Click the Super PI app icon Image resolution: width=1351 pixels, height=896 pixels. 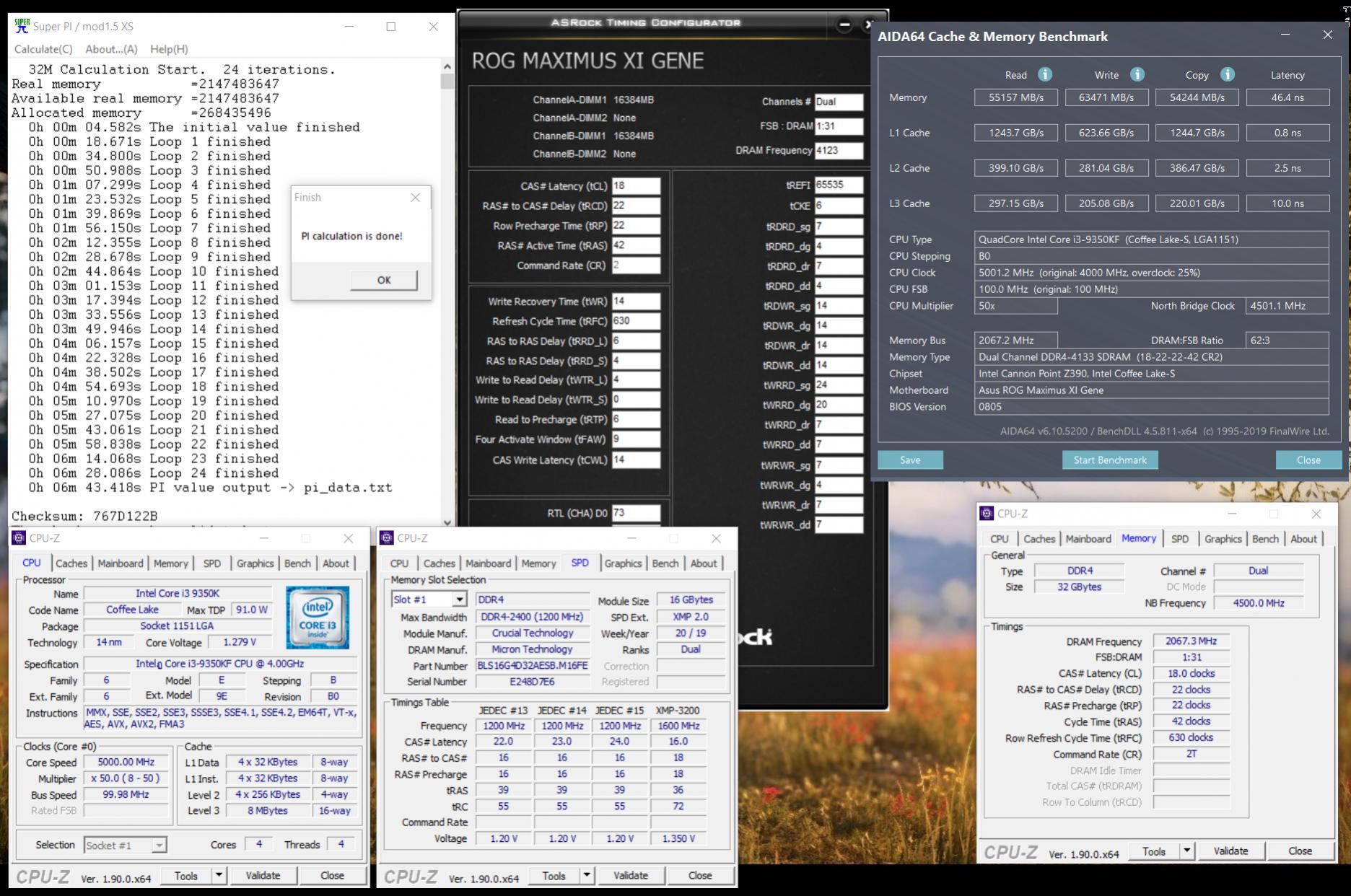coord(22,26)
